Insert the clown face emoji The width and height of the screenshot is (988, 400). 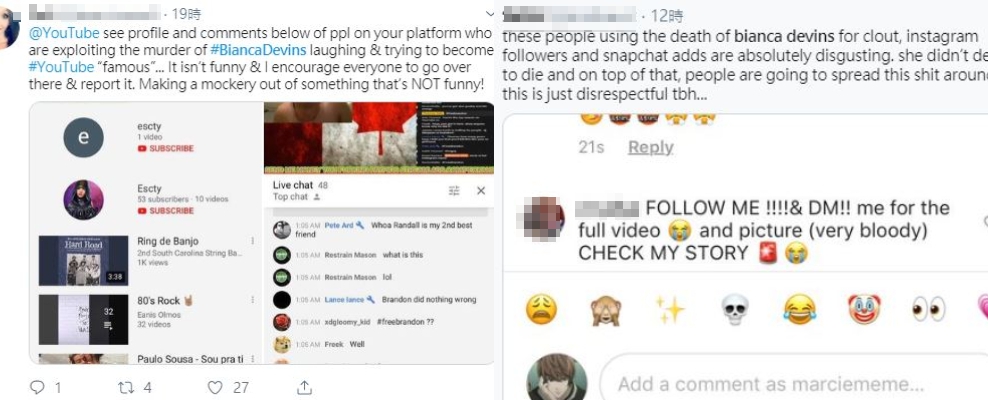[x=864, y=309]
